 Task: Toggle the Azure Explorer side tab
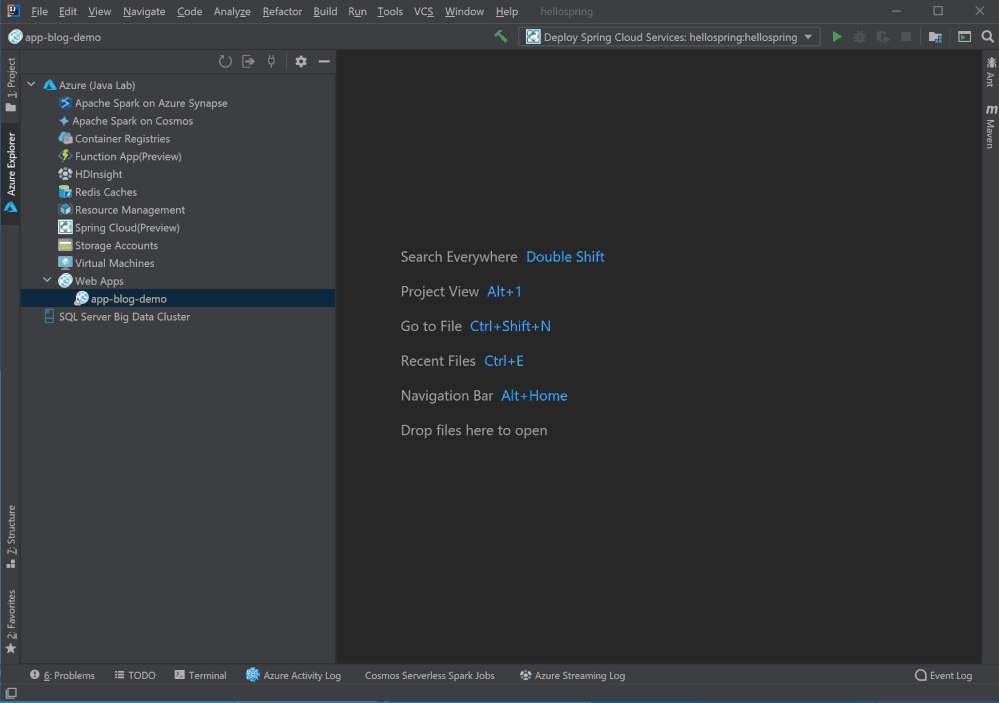11,172
